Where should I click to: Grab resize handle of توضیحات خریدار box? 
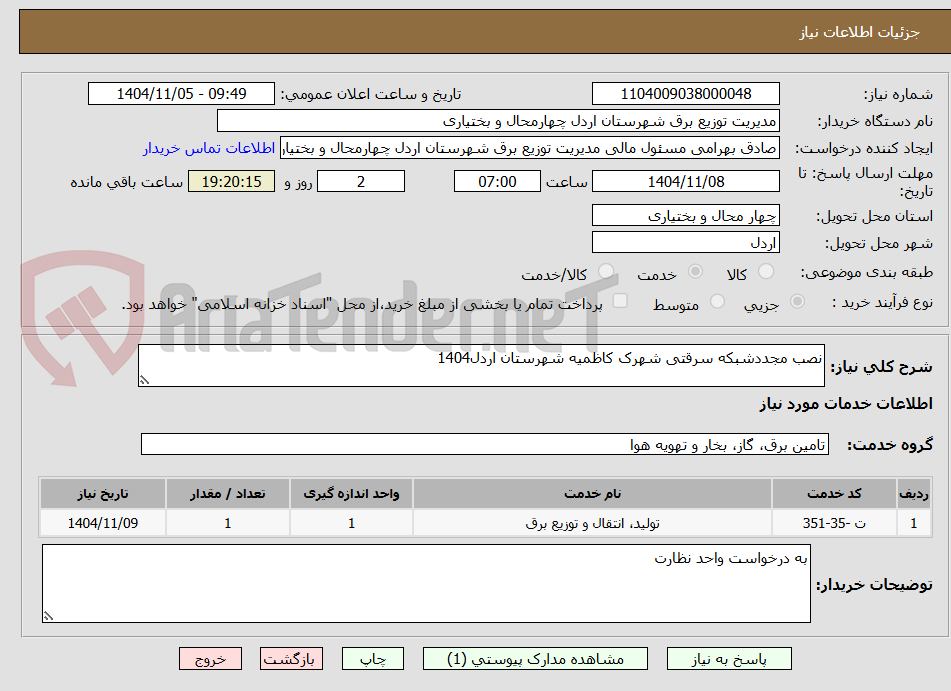49,616
